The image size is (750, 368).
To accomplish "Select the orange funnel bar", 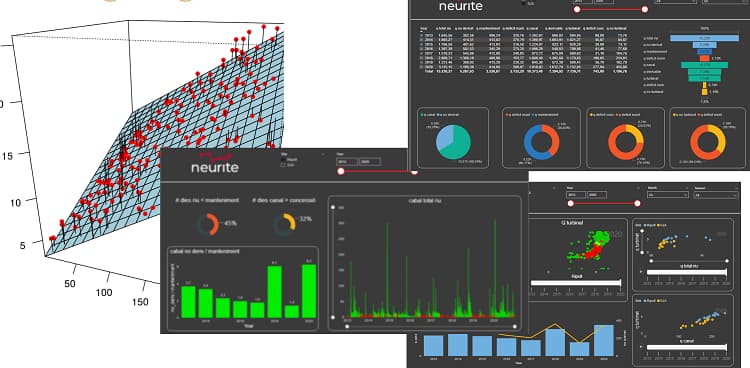I will [704, 58].
